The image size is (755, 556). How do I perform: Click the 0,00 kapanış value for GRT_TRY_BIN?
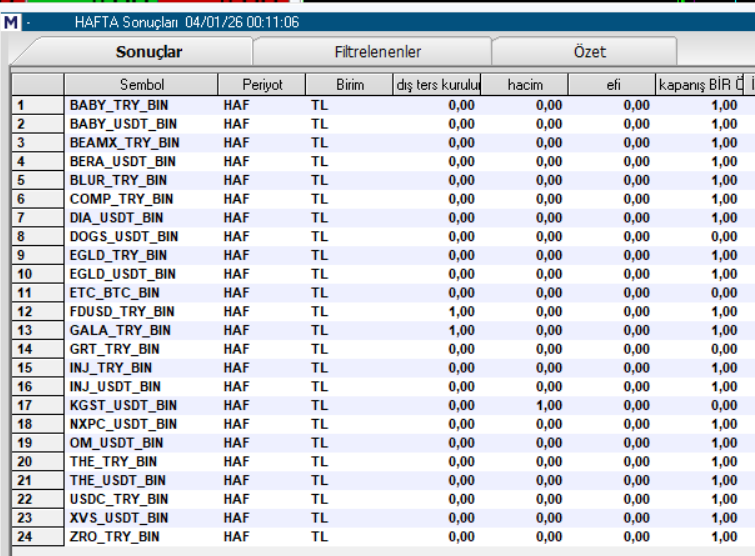724,349
